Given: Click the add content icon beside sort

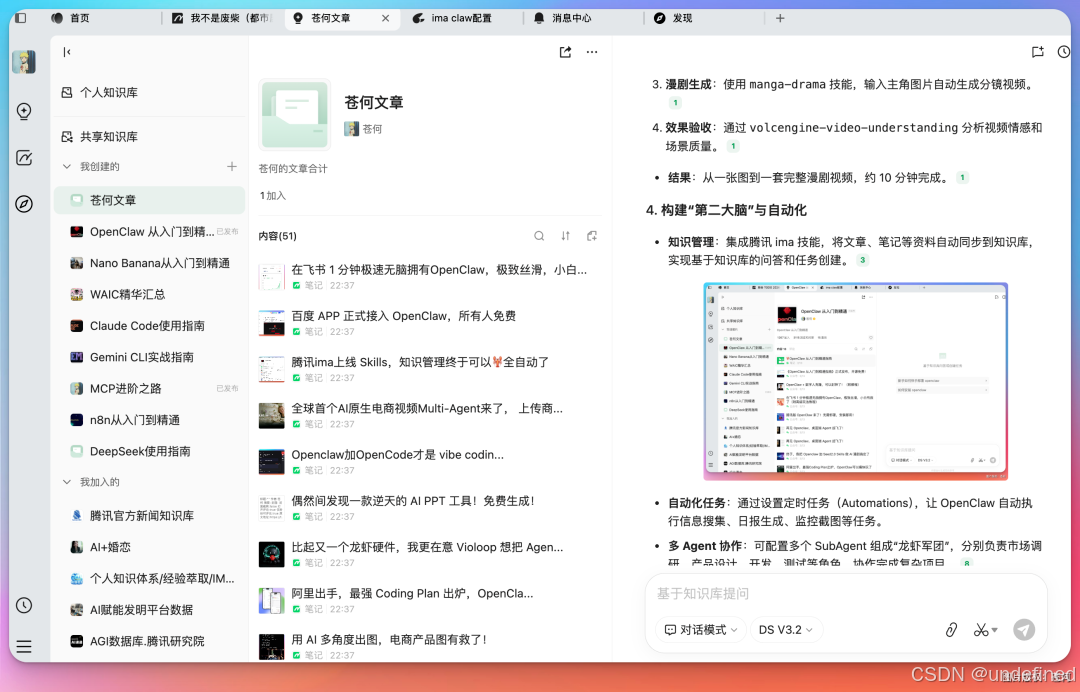Looking at the screenshot, I should pyautogui.click(x=592, y=236).
